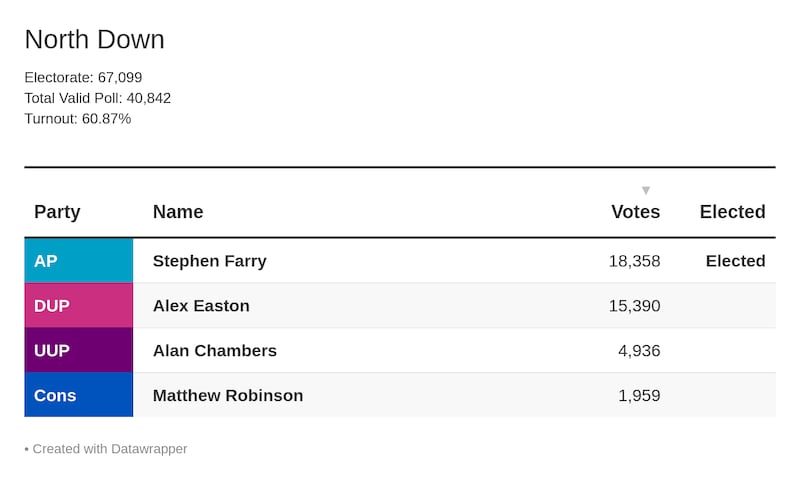Click the Party column header
This screenshot has height=480, width=800.
pyautogui.click(x=57, y=212)
